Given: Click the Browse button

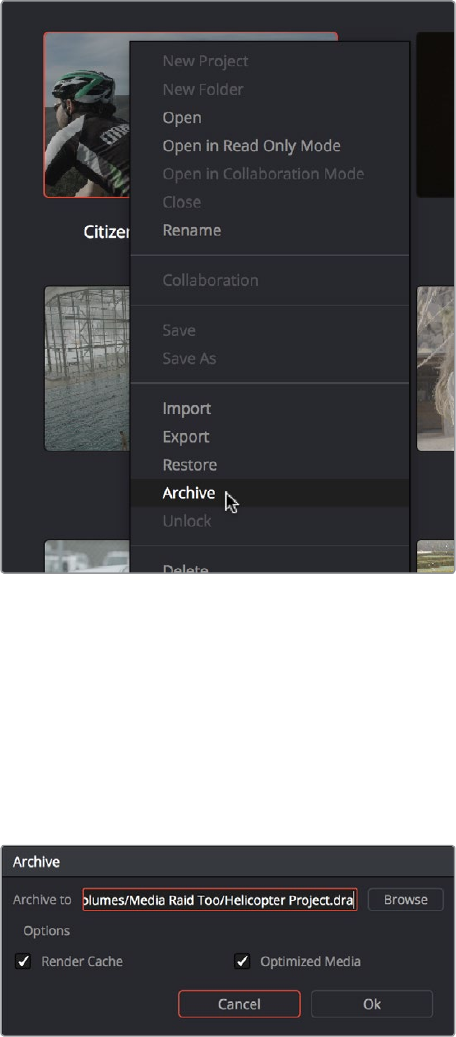Looking at the screenshot, I should [x=406, y=899].
